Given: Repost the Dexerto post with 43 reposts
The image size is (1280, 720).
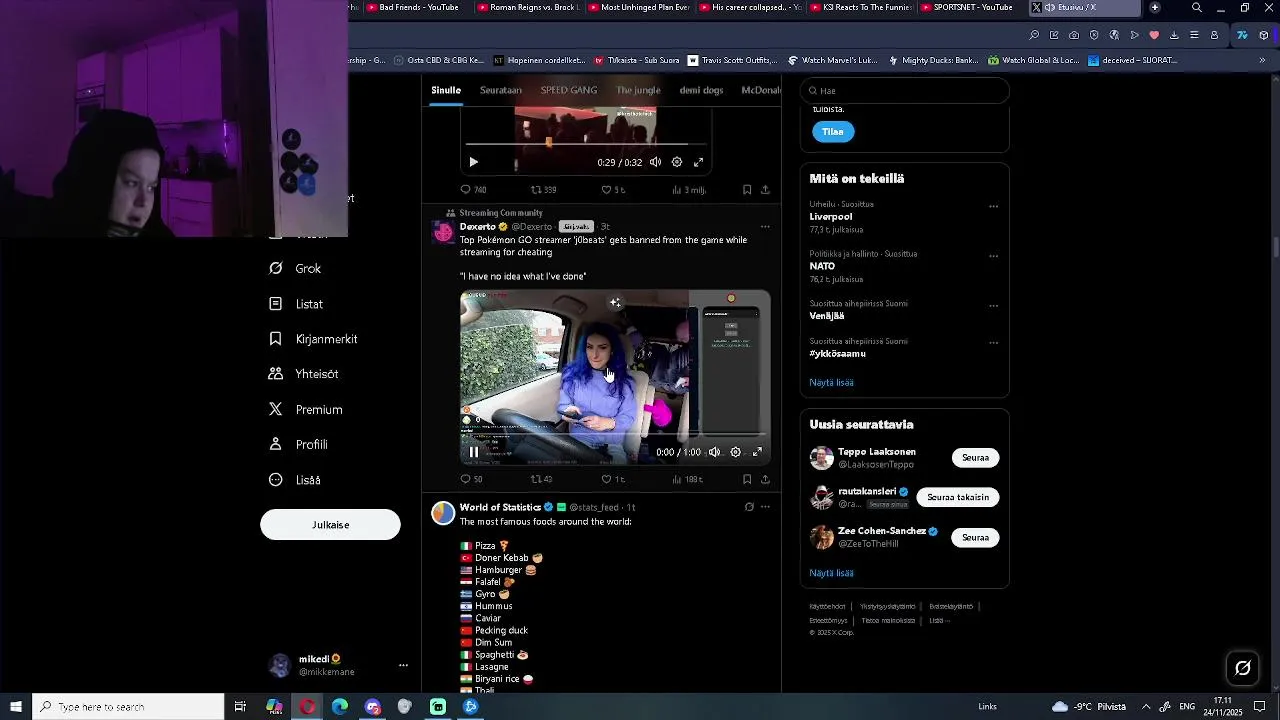Looking at the screenshot, I should [x=541, y=479].
